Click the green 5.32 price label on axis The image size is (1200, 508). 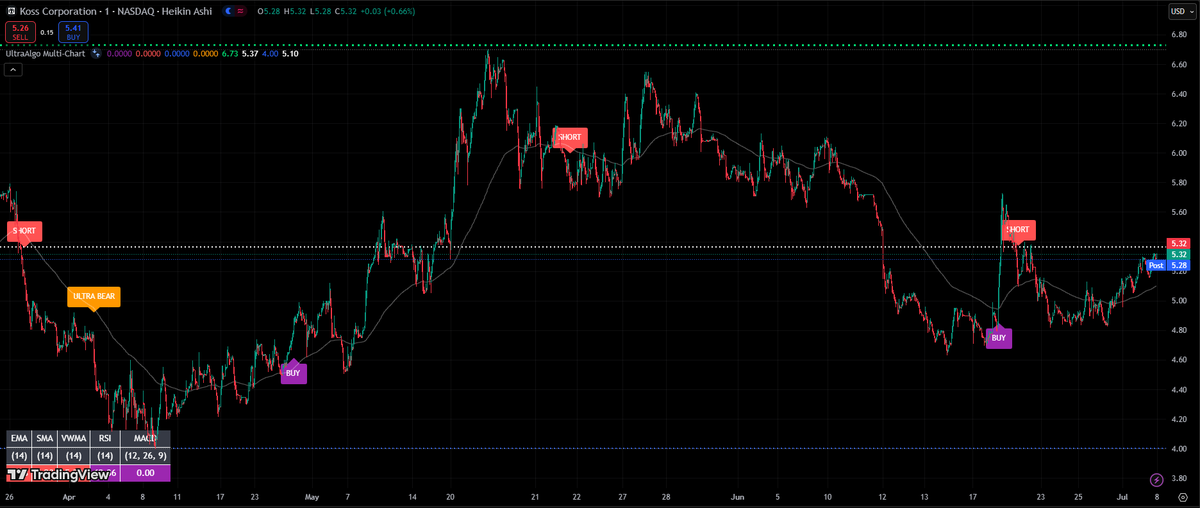click(x=1178, y=255)
